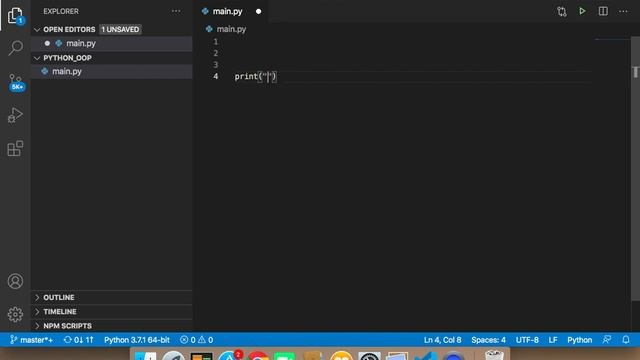Viewport: 640px width, 360px height.
Task: Click line number 4 in gutter
Action: pos(216,76)
